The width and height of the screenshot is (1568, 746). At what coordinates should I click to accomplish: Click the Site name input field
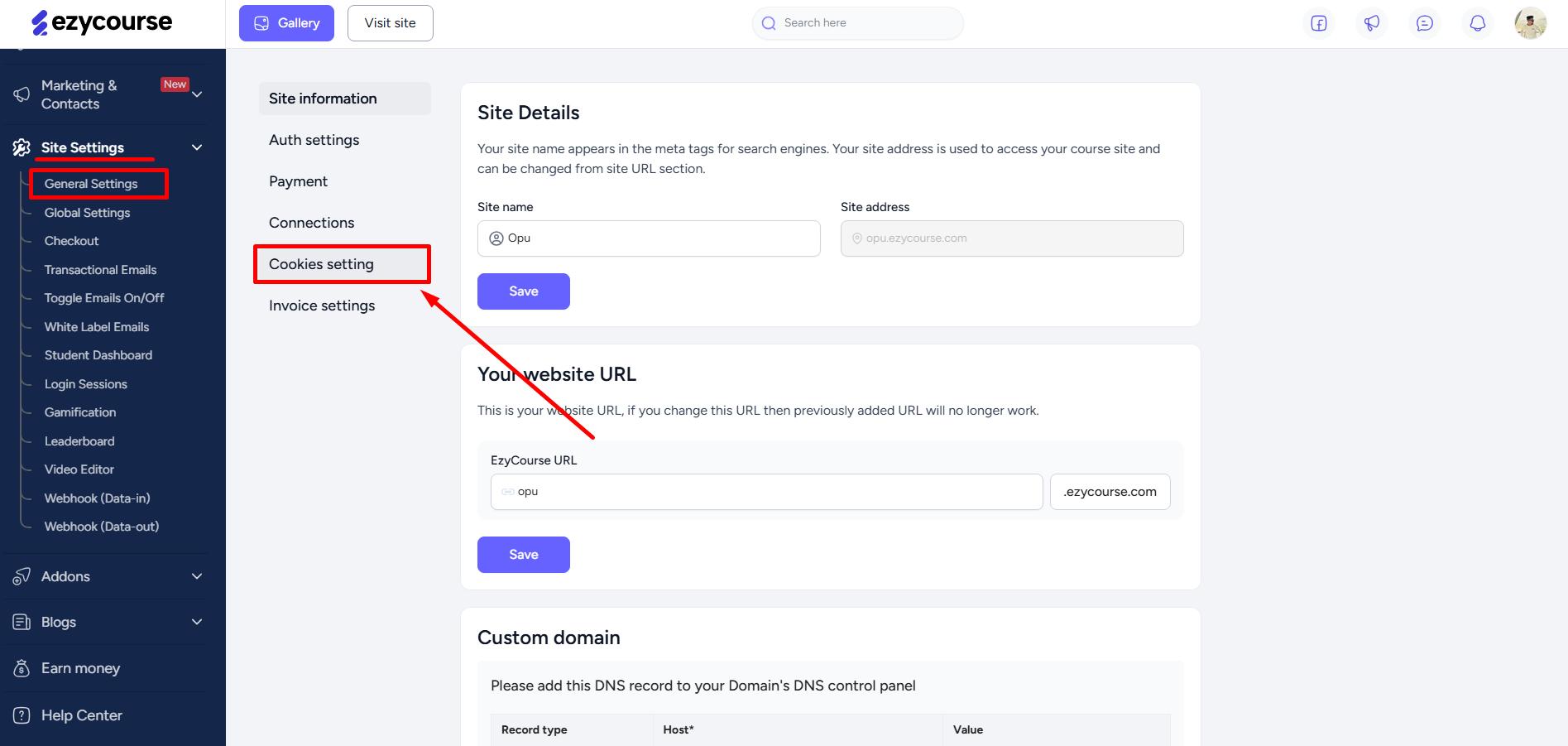tap(649, 238)
